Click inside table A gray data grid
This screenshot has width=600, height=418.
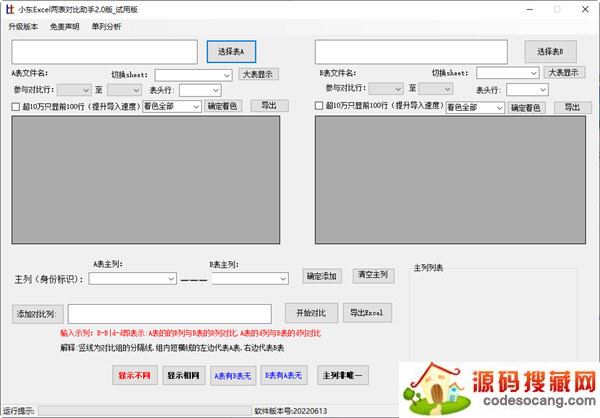pos(146,180)
